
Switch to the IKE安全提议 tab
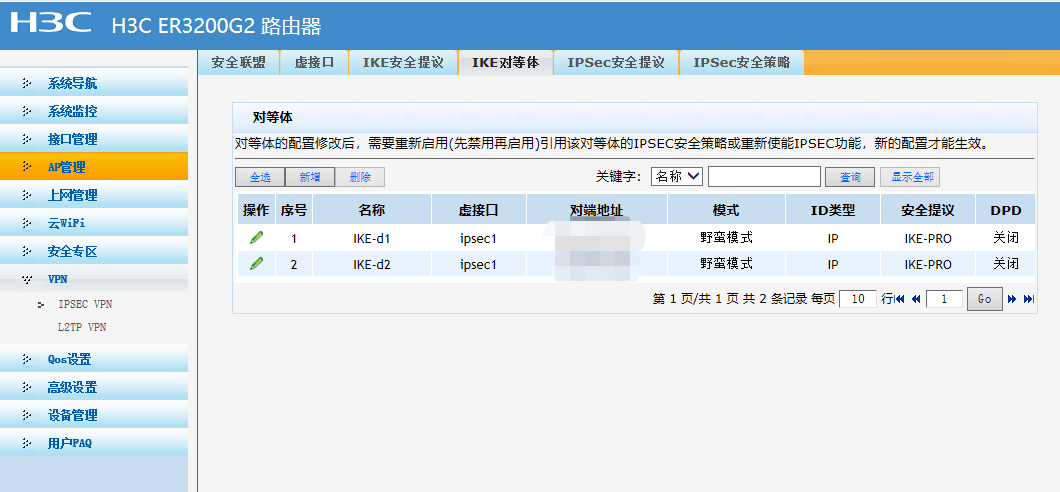pyautogui.click(x=403, y=63)
